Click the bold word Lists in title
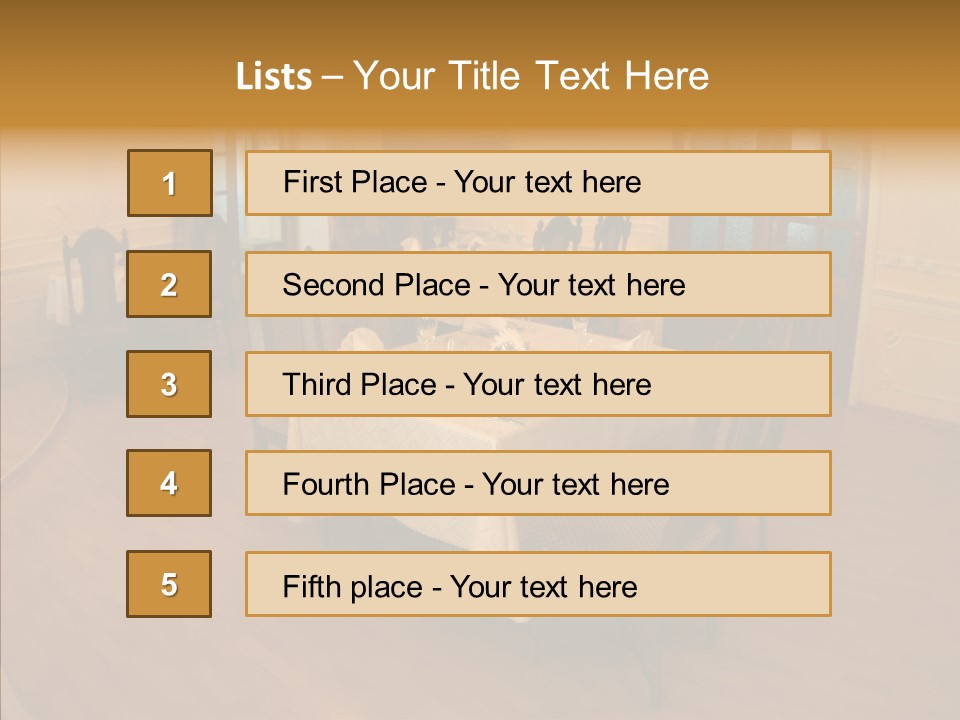 pos(273,76)
